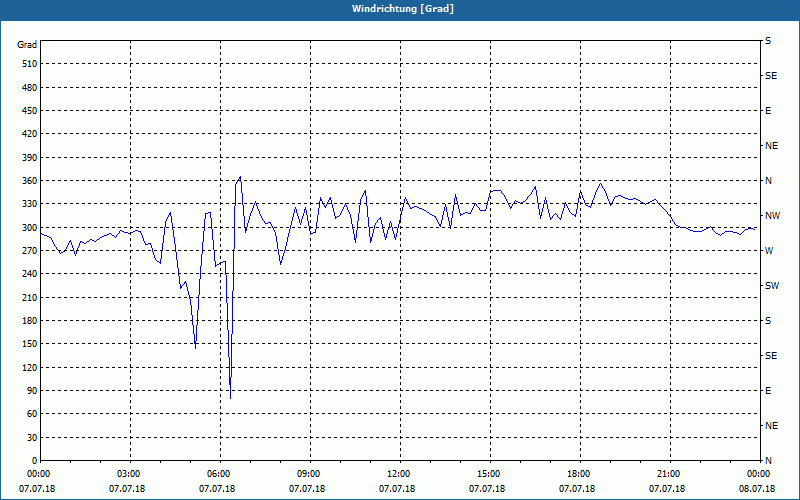Select the 210 degree axis label
The width and height of the screenshot is (800, 500).
[x=30, y=297]
